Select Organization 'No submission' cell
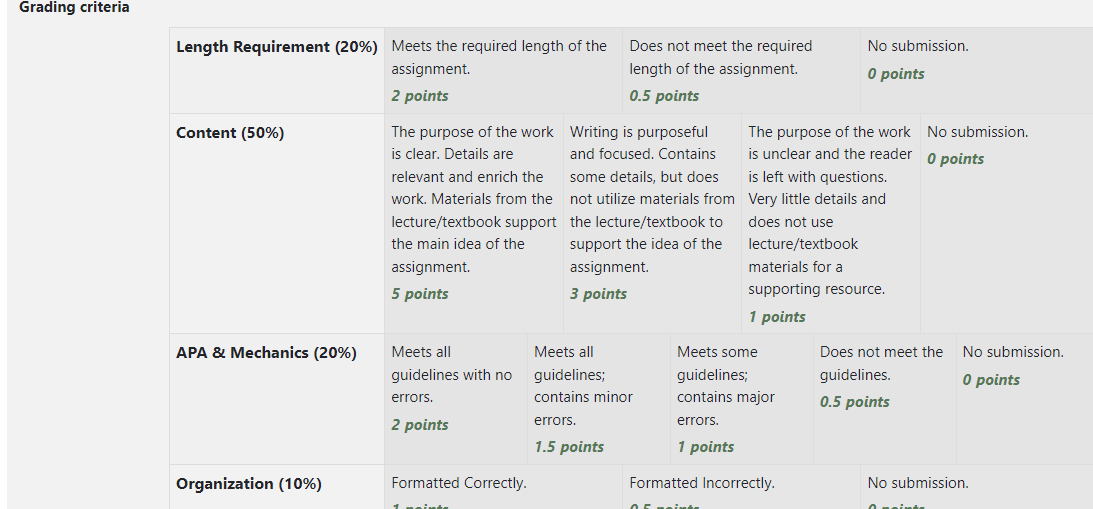This screenshot has width=1093, height=509. 976,487
